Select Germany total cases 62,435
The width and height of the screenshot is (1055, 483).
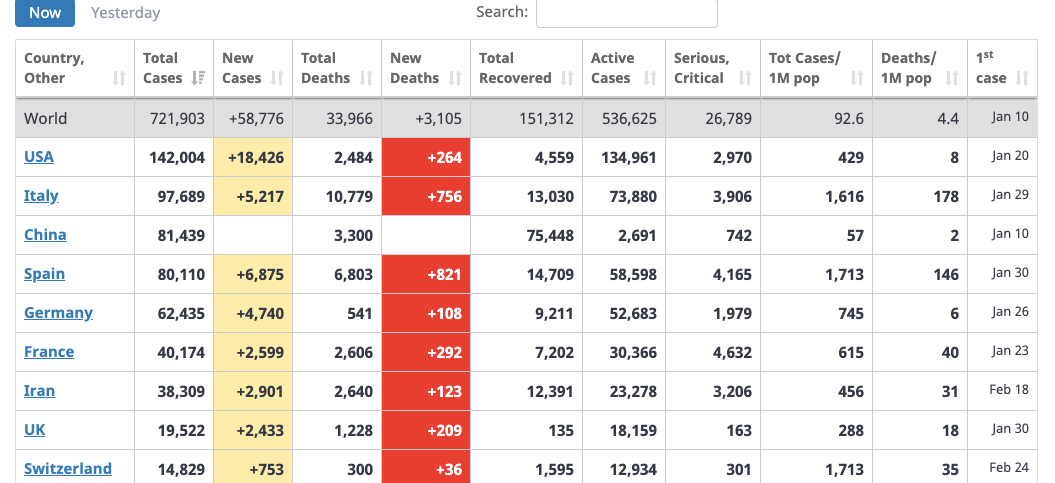181,313
